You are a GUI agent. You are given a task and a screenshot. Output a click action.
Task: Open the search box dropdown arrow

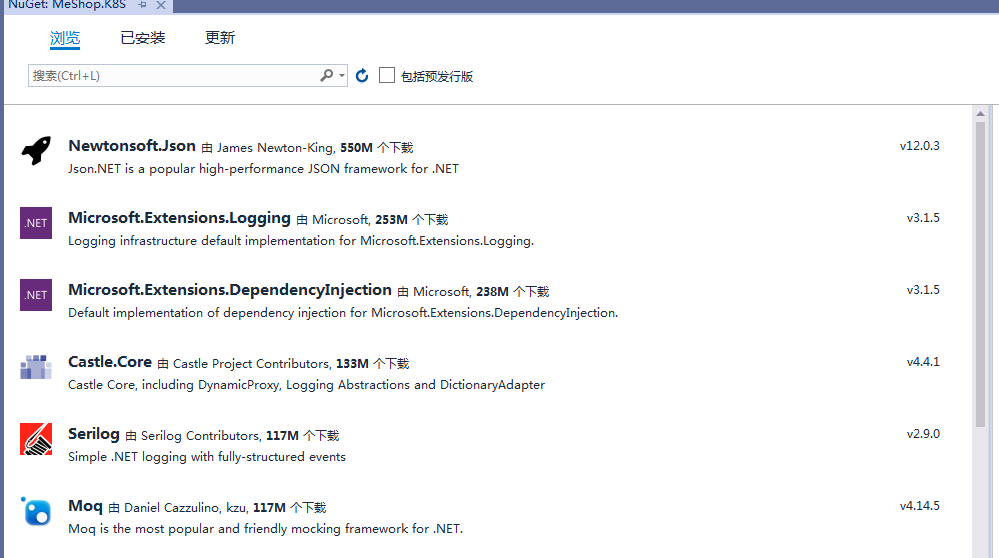[342, 76]
